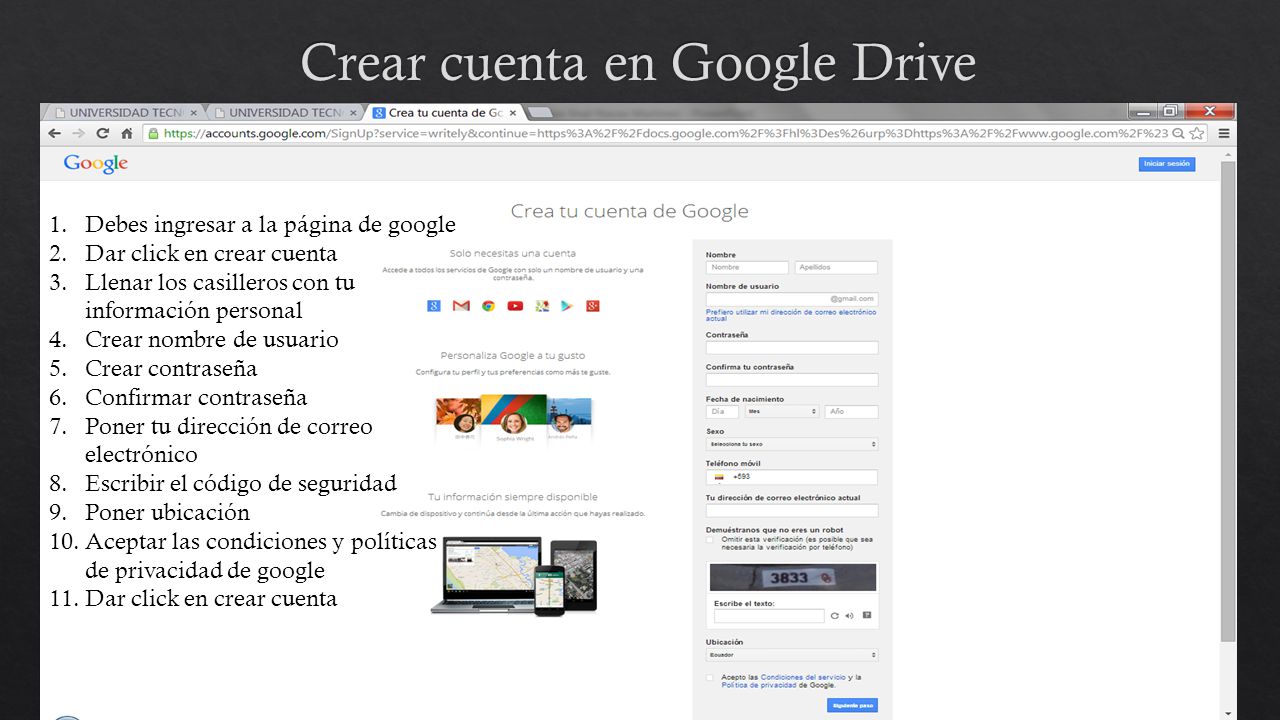Open a new tab button
Viewport: 1280px width, 720px height.
539,112
